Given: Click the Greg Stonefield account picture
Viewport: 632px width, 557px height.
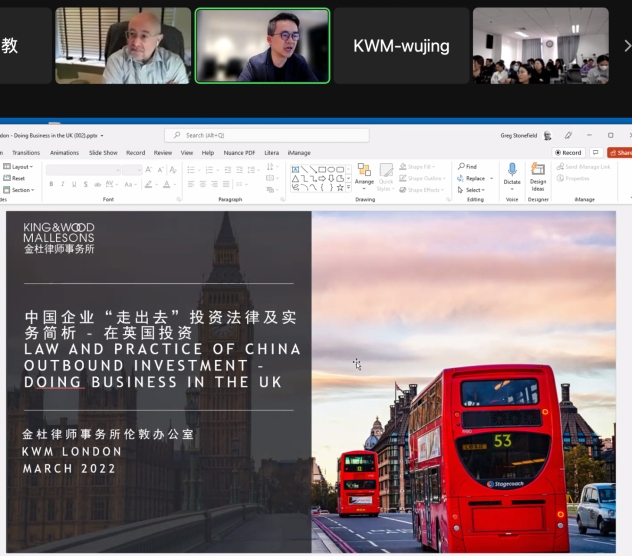Looking at the screenshot, I should coord(547,135).
